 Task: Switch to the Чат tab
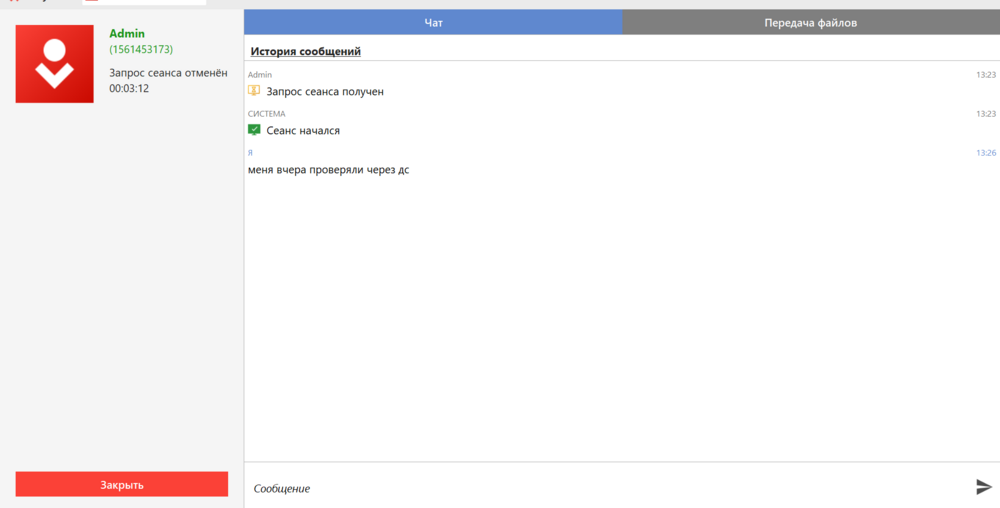pyautogui.click(x=433, y=23)
